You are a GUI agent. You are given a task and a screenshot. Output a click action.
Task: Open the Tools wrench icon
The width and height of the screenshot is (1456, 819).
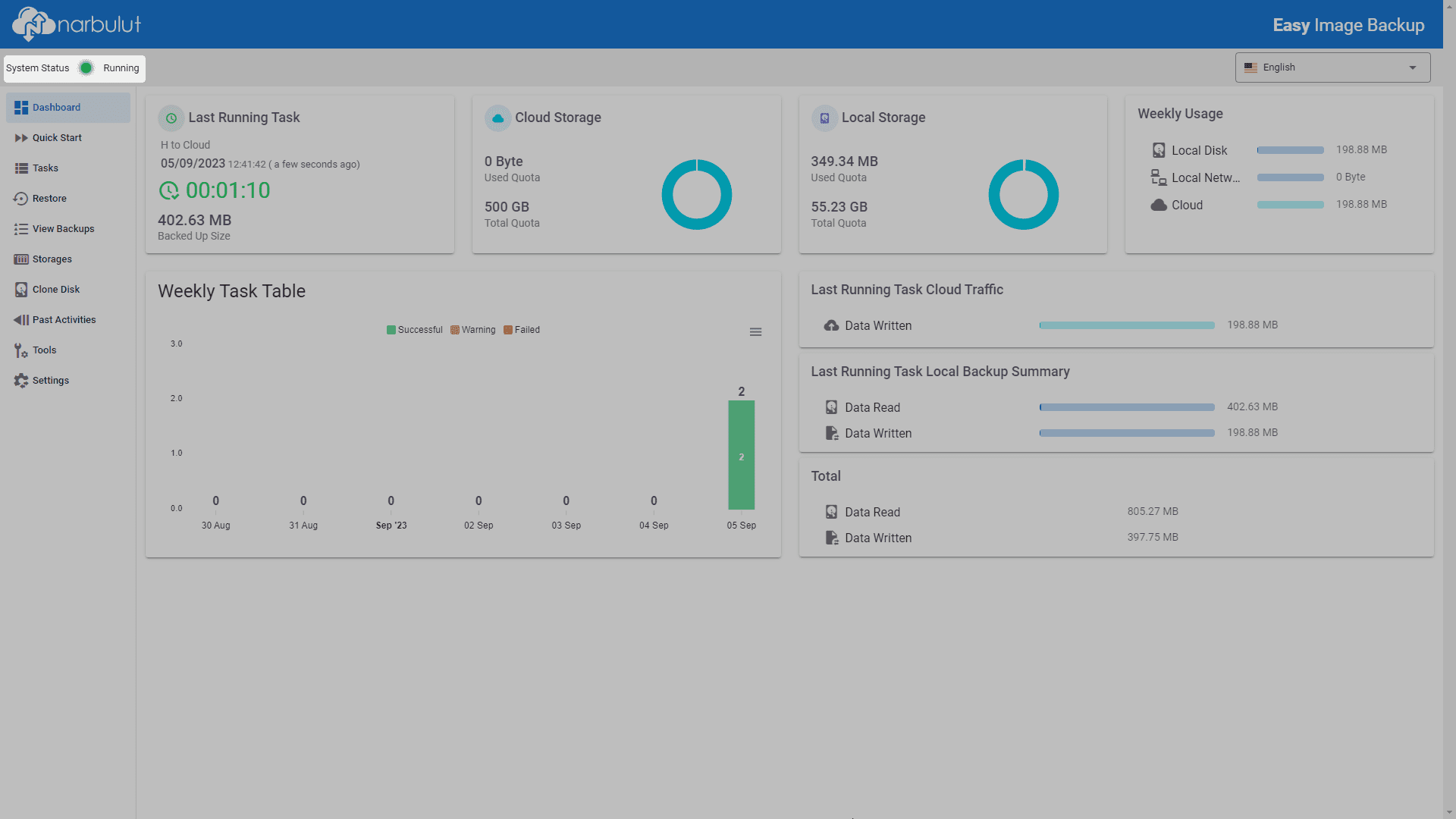tap(21, 350)
